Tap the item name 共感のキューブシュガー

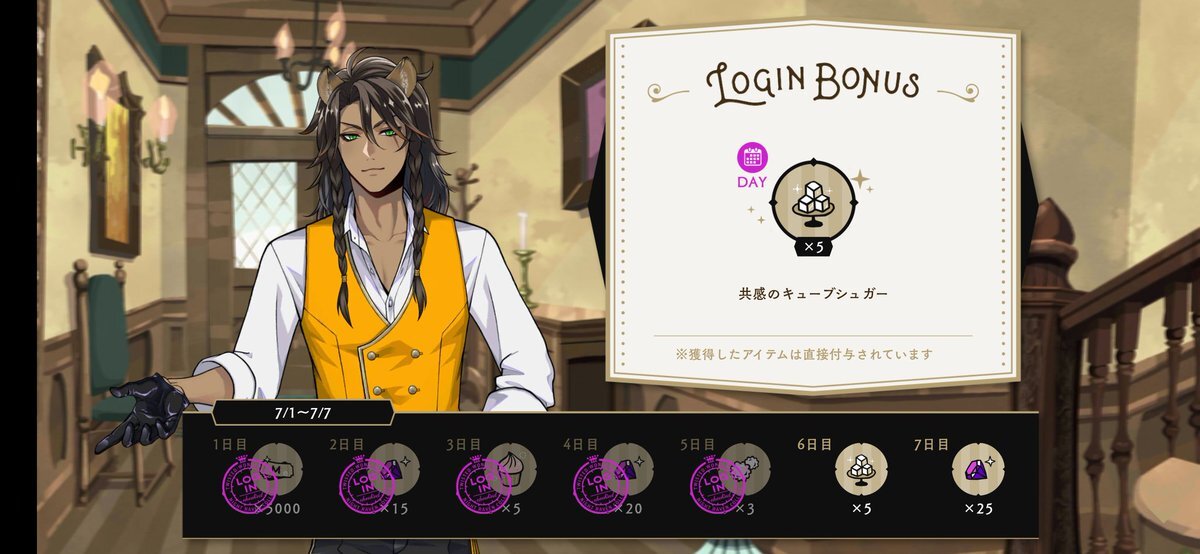pyautogui.click(x=813, y=295)
